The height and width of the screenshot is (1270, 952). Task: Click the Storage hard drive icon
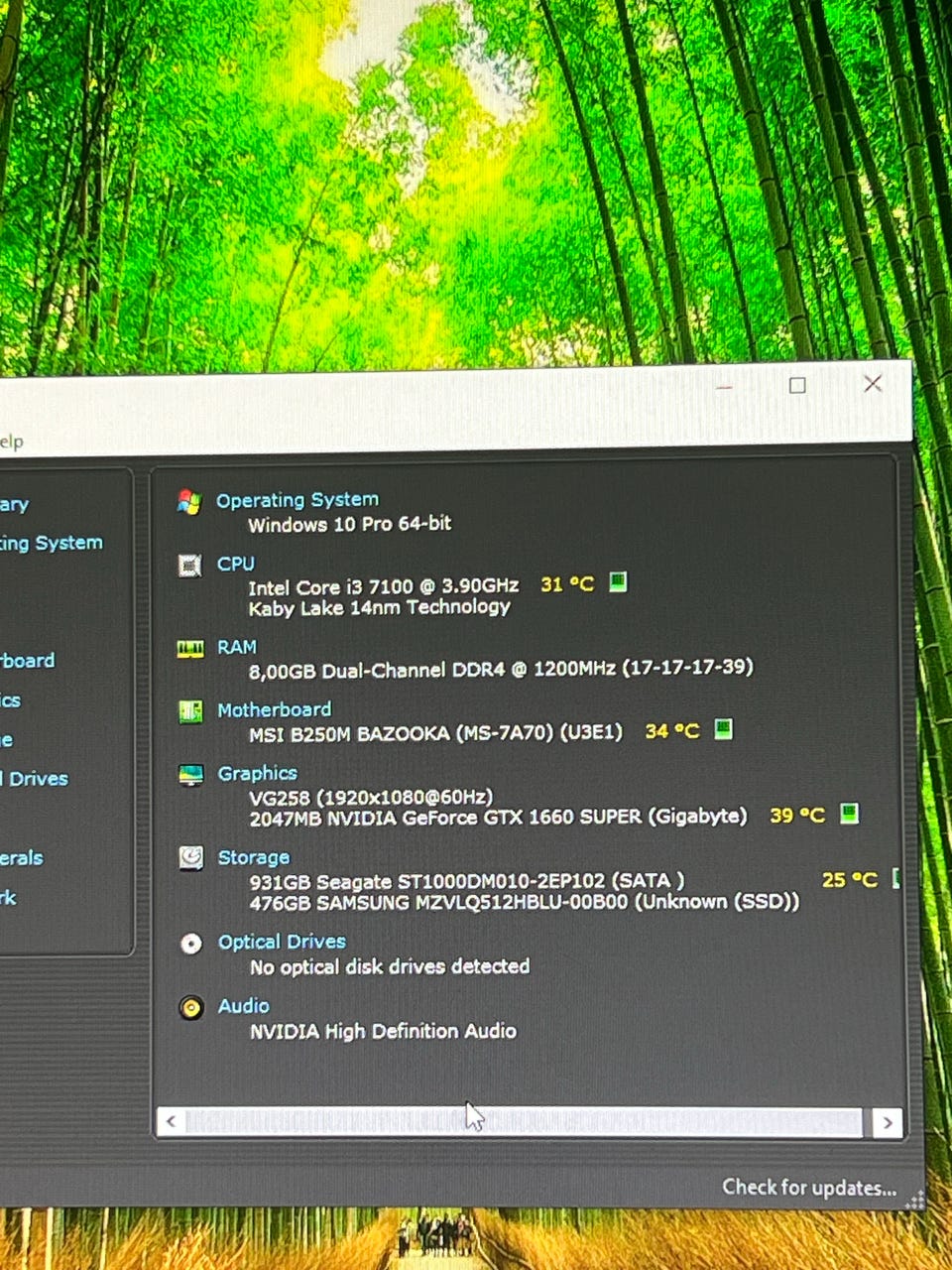click(190, 858)
